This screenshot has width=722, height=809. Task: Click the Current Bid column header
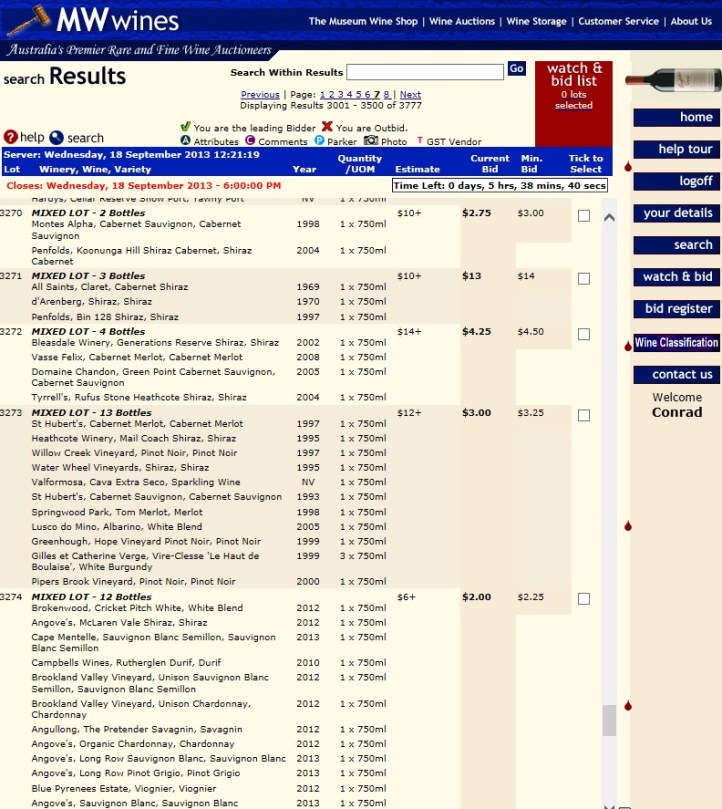pos(490,164)
